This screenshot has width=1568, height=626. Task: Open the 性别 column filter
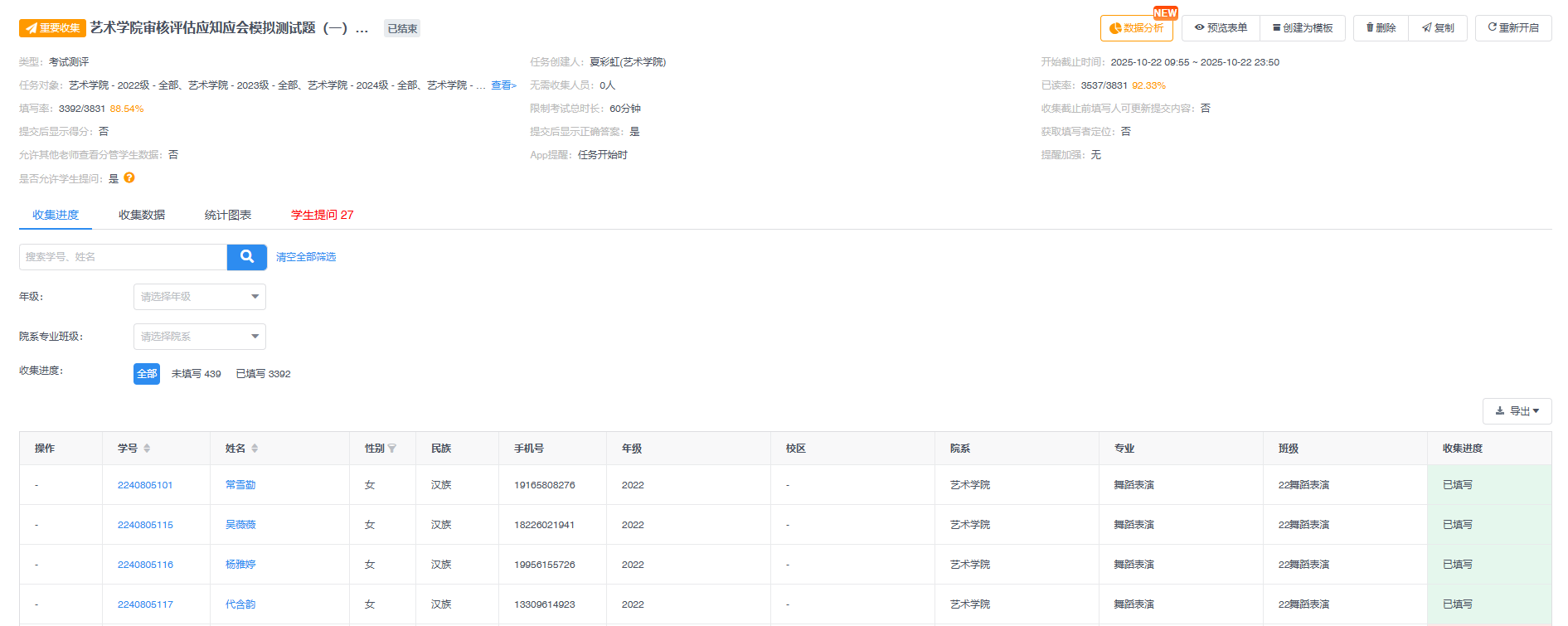[392, 449]
